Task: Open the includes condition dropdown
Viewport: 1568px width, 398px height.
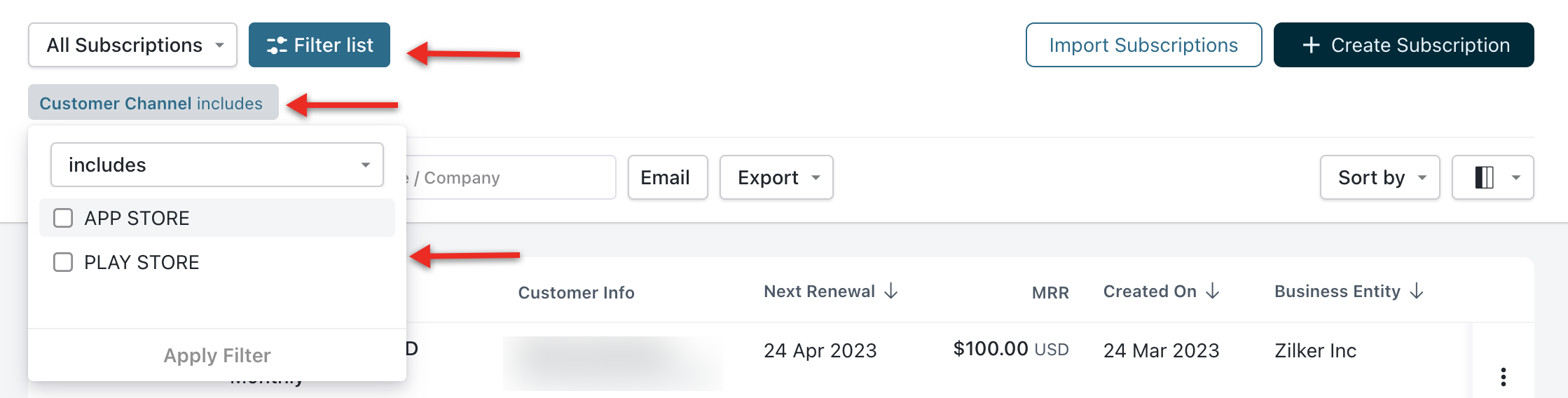Action: [216, 165]
